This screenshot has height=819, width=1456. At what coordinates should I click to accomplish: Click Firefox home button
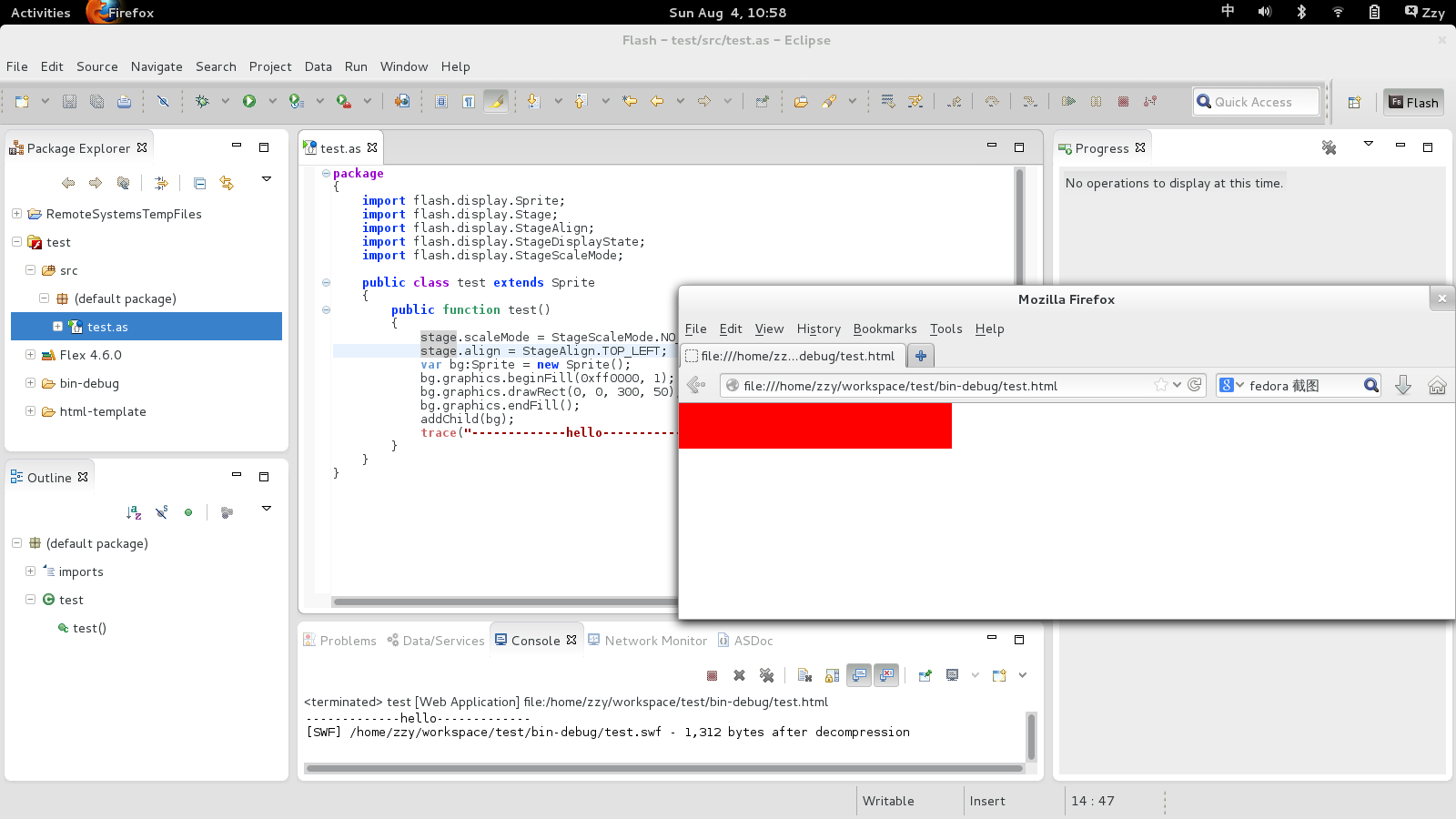pyautogui.click(x=1437, y=386)
